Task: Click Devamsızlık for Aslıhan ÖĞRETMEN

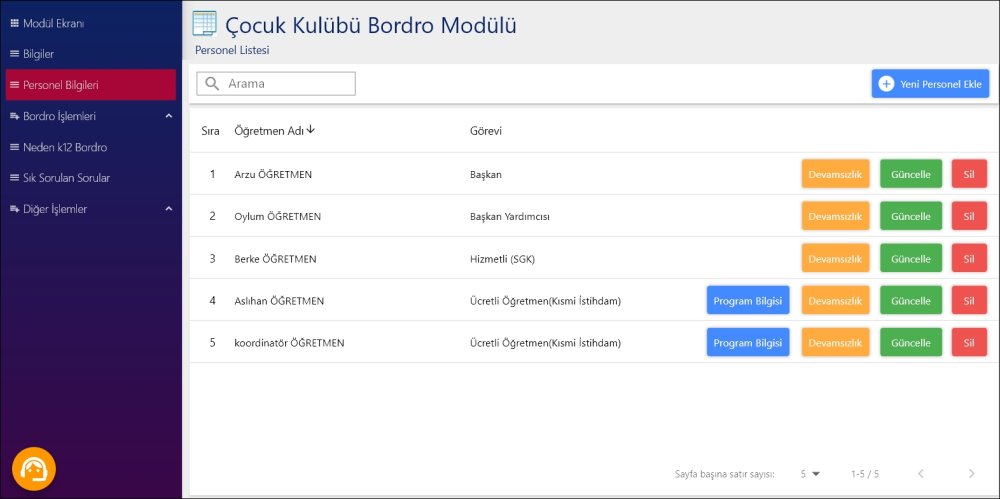Action: click(x=835, y=301)
